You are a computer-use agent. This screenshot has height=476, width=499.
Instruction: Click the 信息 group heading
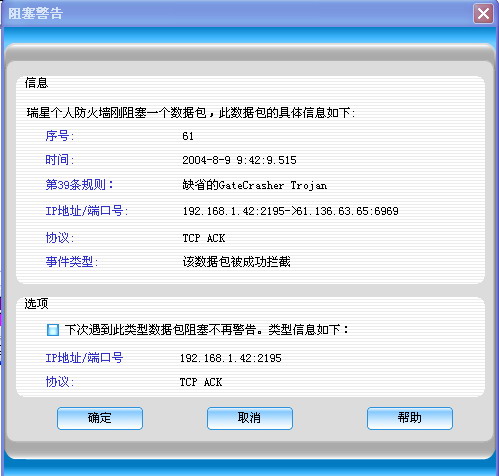tap(36, 83)
